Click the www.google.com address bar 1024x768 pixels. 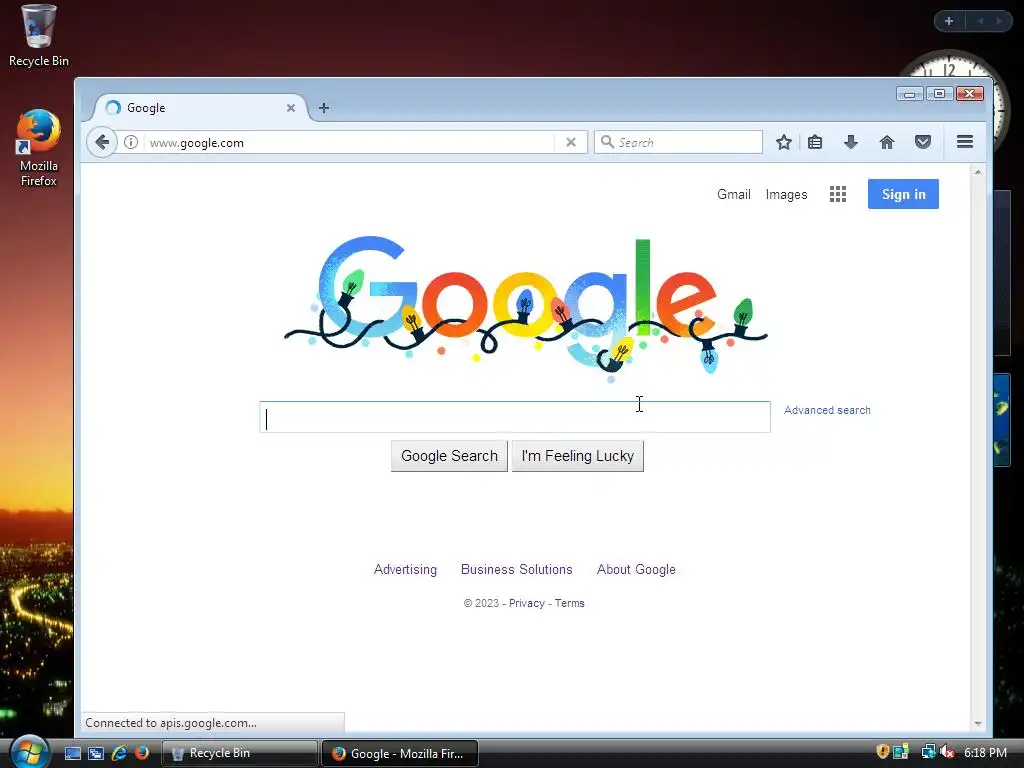349,142
